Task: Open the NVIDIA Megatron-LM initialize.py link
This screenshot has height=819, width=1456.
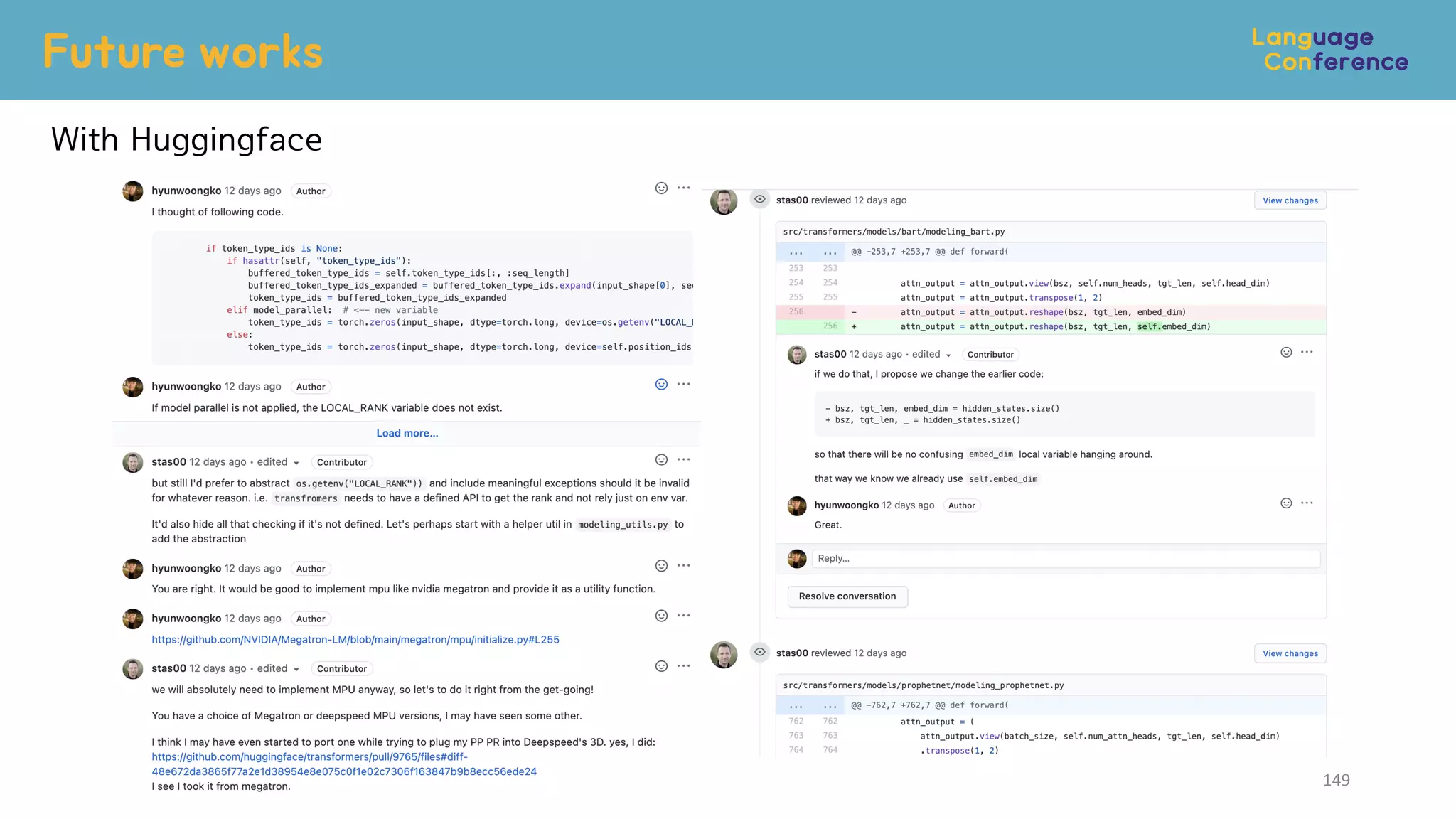Action: [x=355, y=640]
